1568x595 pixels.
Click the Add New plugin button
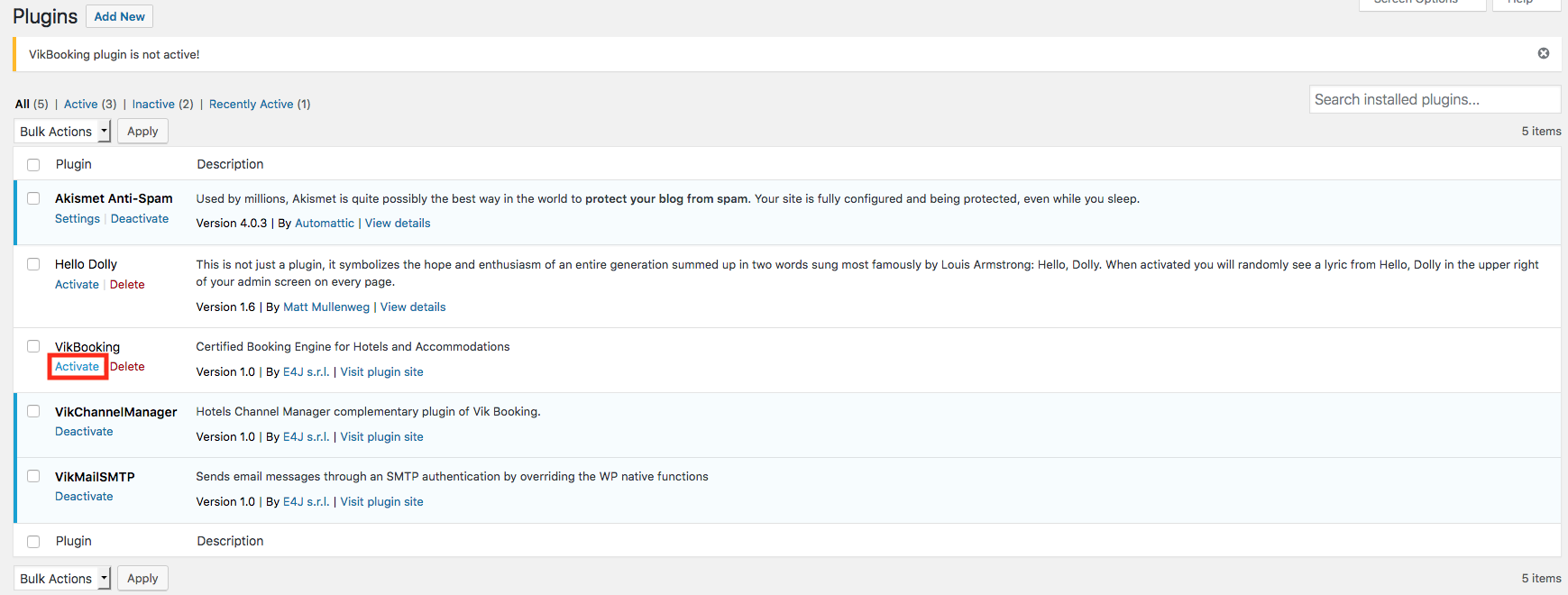pos(119,16)
